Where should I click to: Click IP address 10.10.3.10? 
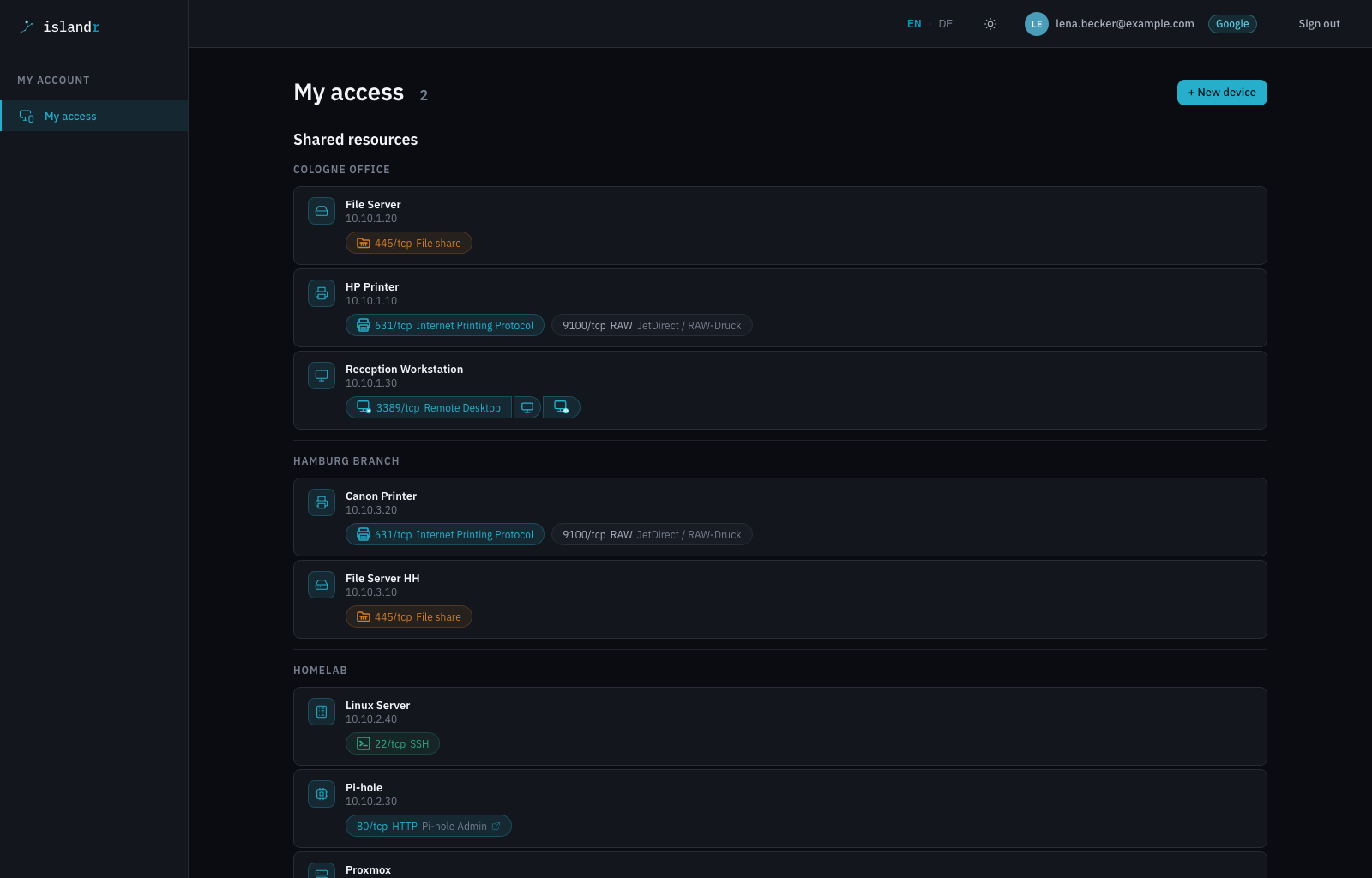coord(371,592)
